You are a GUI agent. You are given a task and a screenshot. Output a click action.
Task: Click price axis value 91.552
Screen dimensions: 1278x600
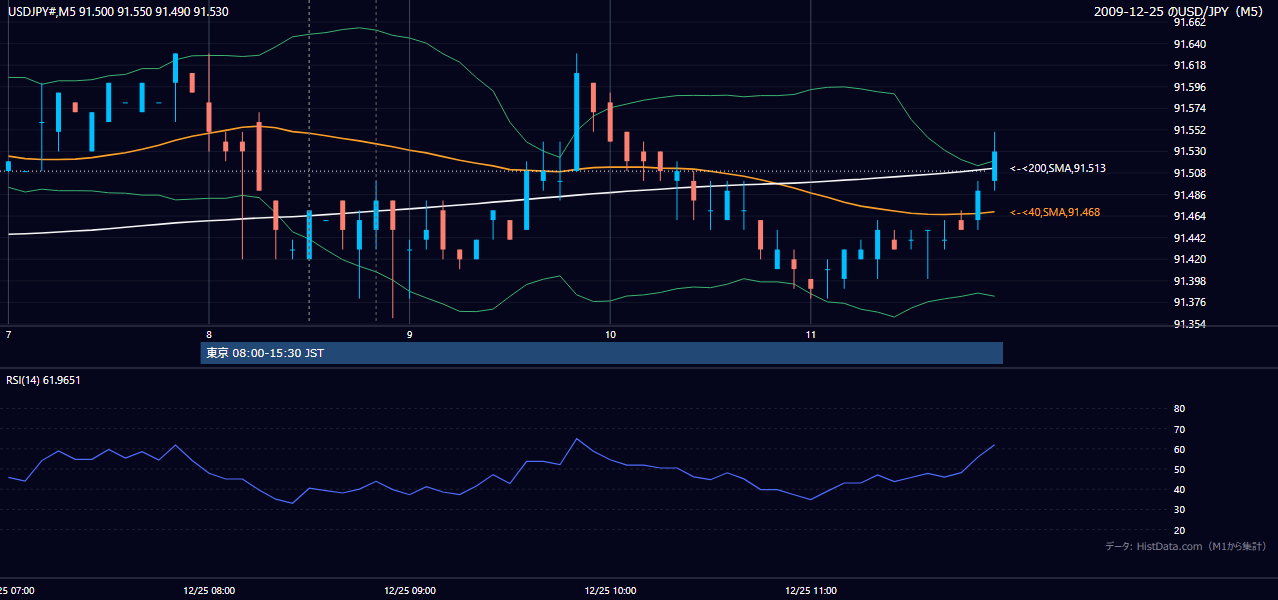pos(1189,130)
